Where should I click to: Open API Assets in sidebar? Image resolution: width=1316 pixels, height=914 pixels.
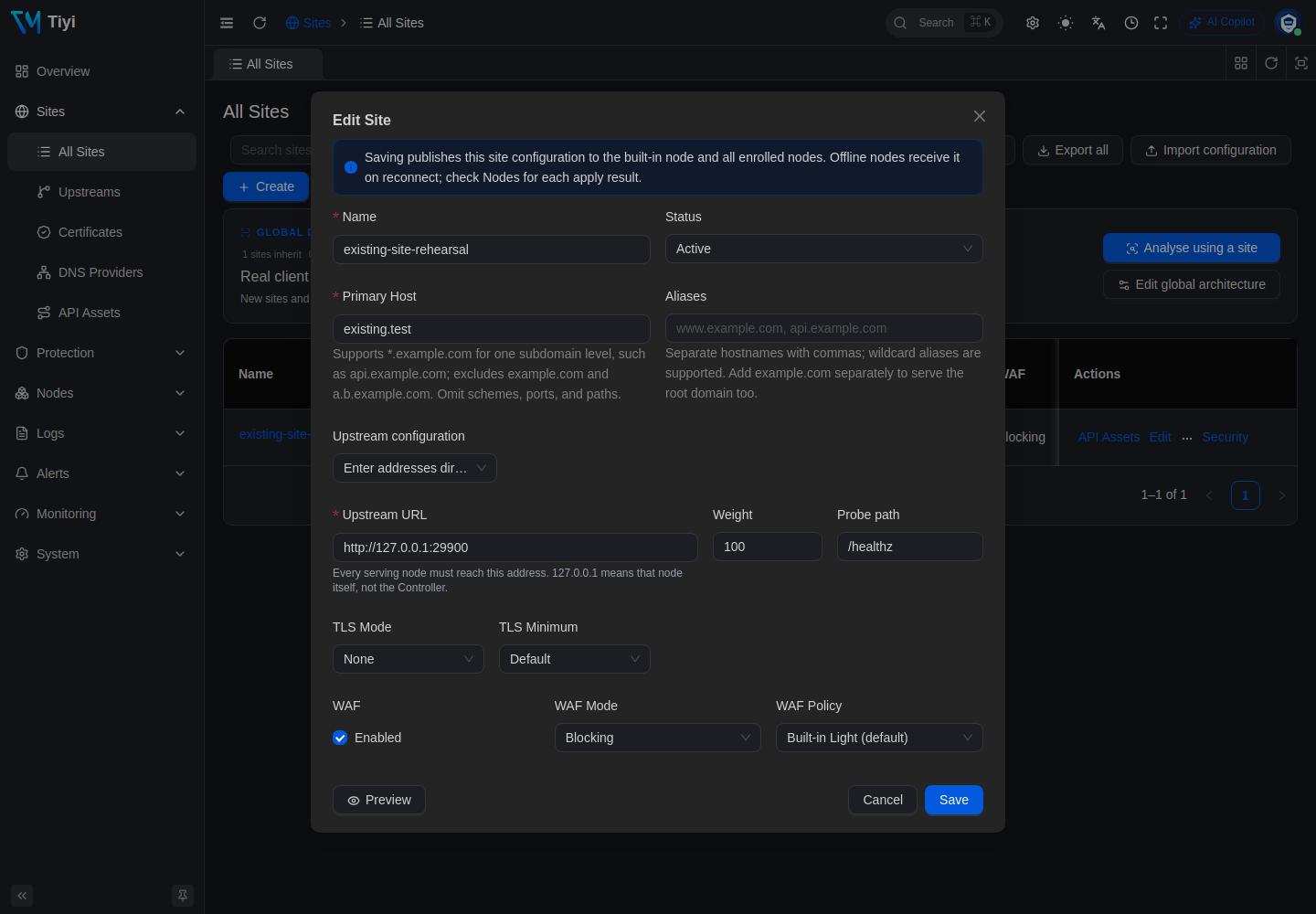click(101, 313)
